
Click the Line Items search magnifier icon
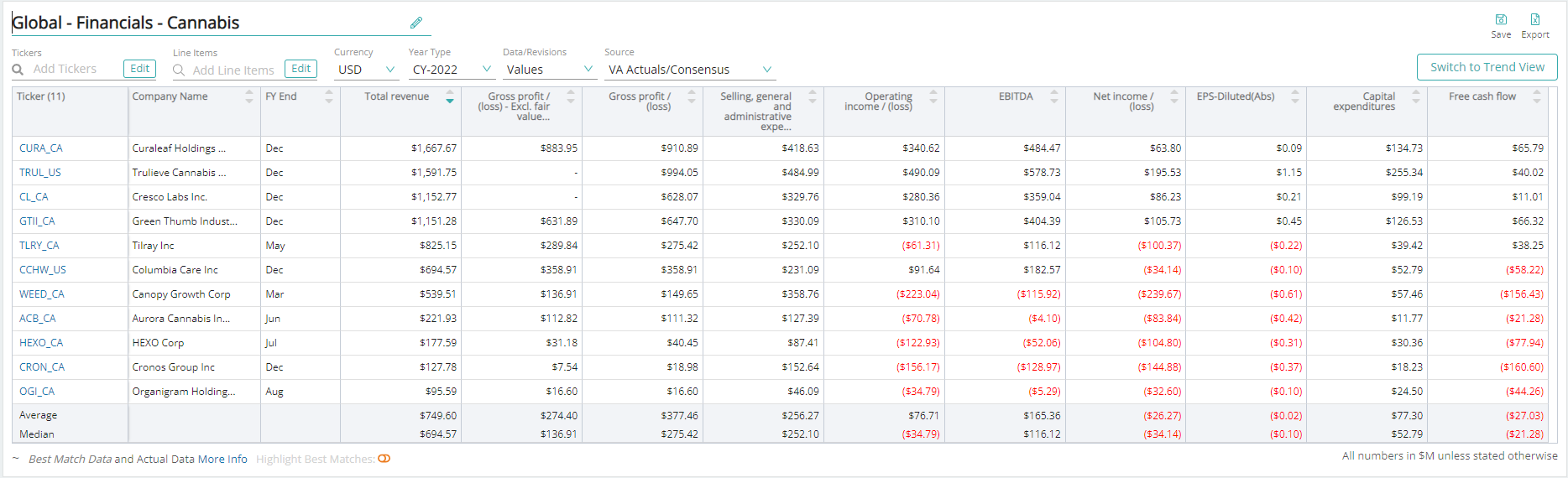click(x=179, y=70)
